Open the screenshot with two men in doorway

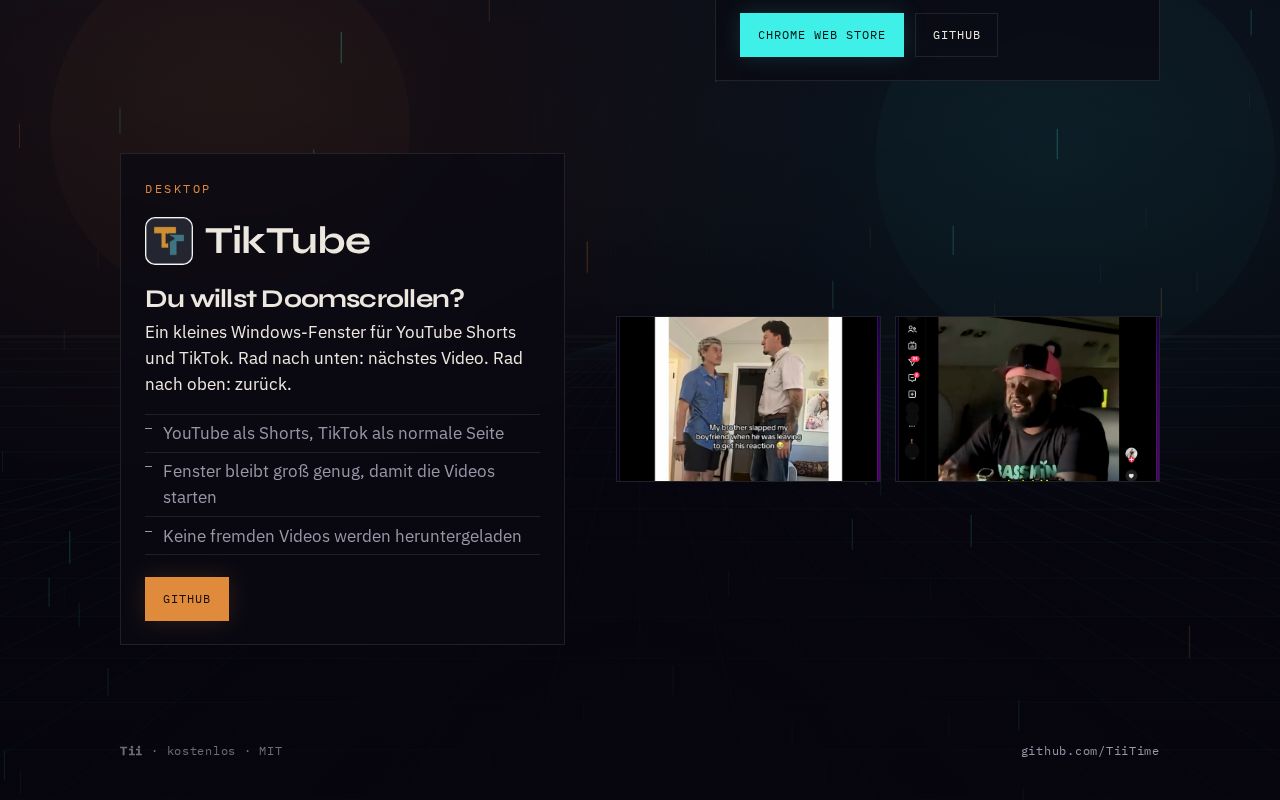[748, 399]
